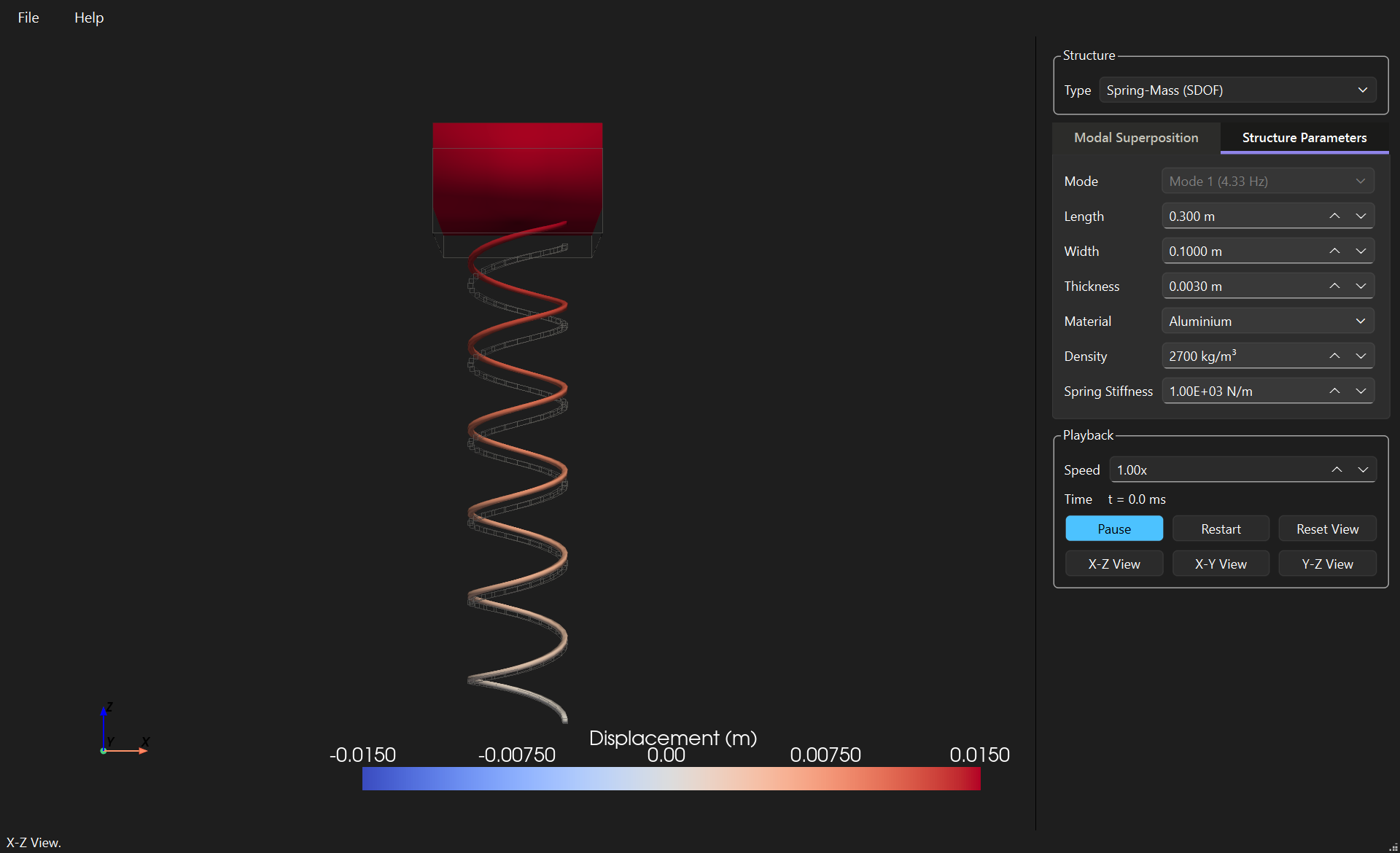This screenshot has width=1400, height=853.
Task: Click the 'X-Z View.' status bar text
Action: point(34,842)
